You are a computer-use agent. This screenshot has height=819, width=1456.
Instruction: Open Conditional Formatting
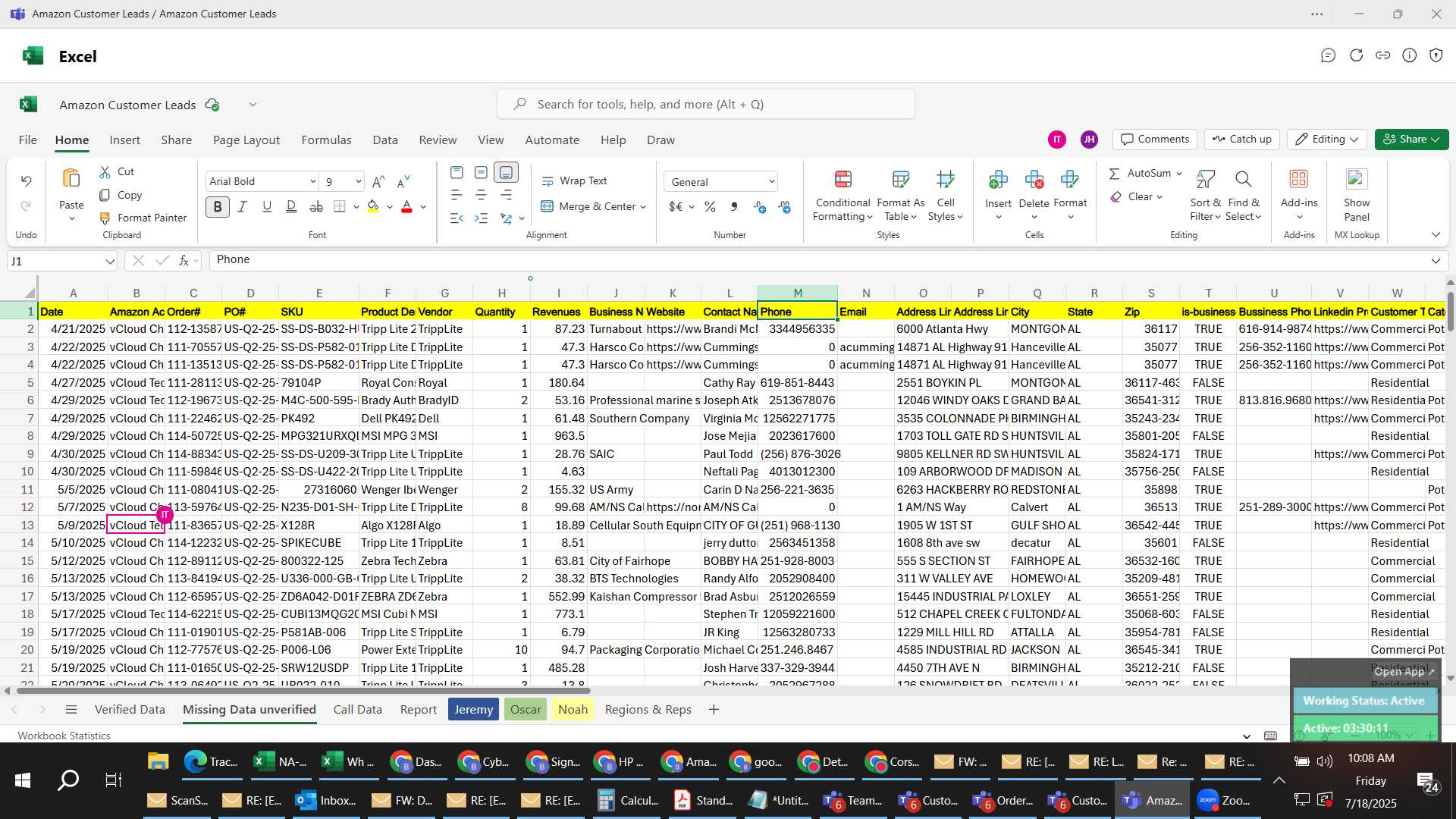[843, 196]
